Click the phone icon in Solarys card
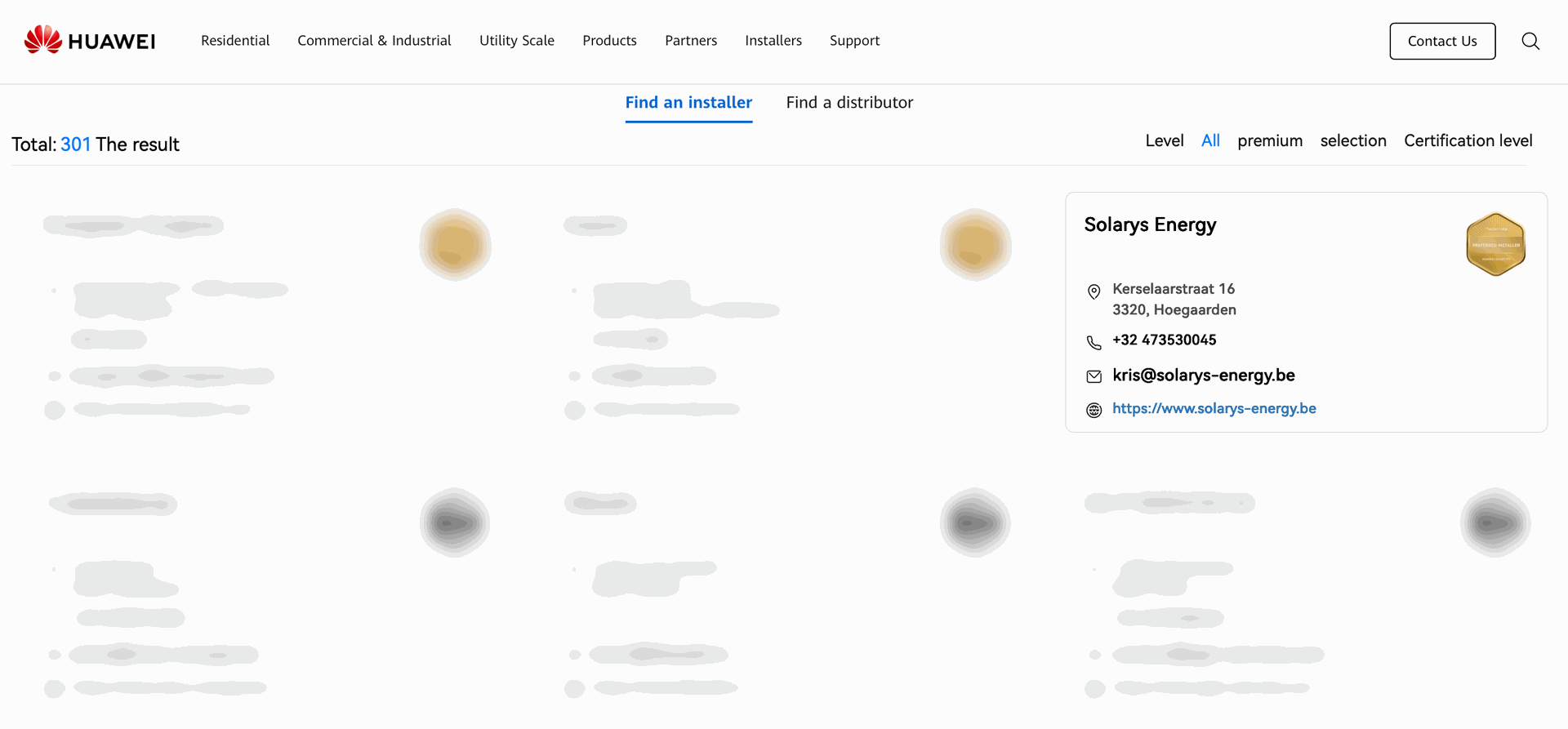Image resolution: width=1568 pixels, height=729 pixels. pos(1094,342)
